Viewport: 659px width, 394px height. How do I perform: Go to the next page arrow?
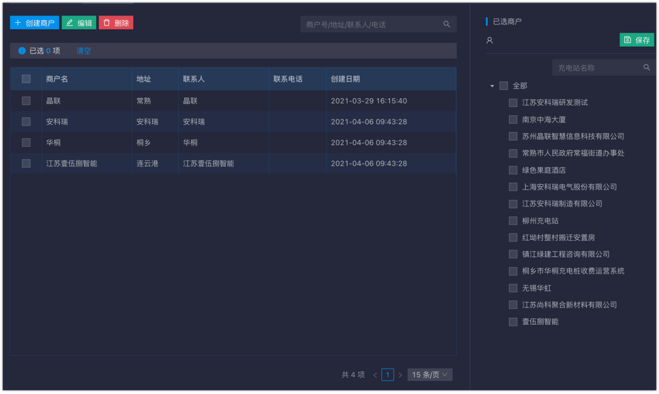pyautogui.click(x=400, y=375)
